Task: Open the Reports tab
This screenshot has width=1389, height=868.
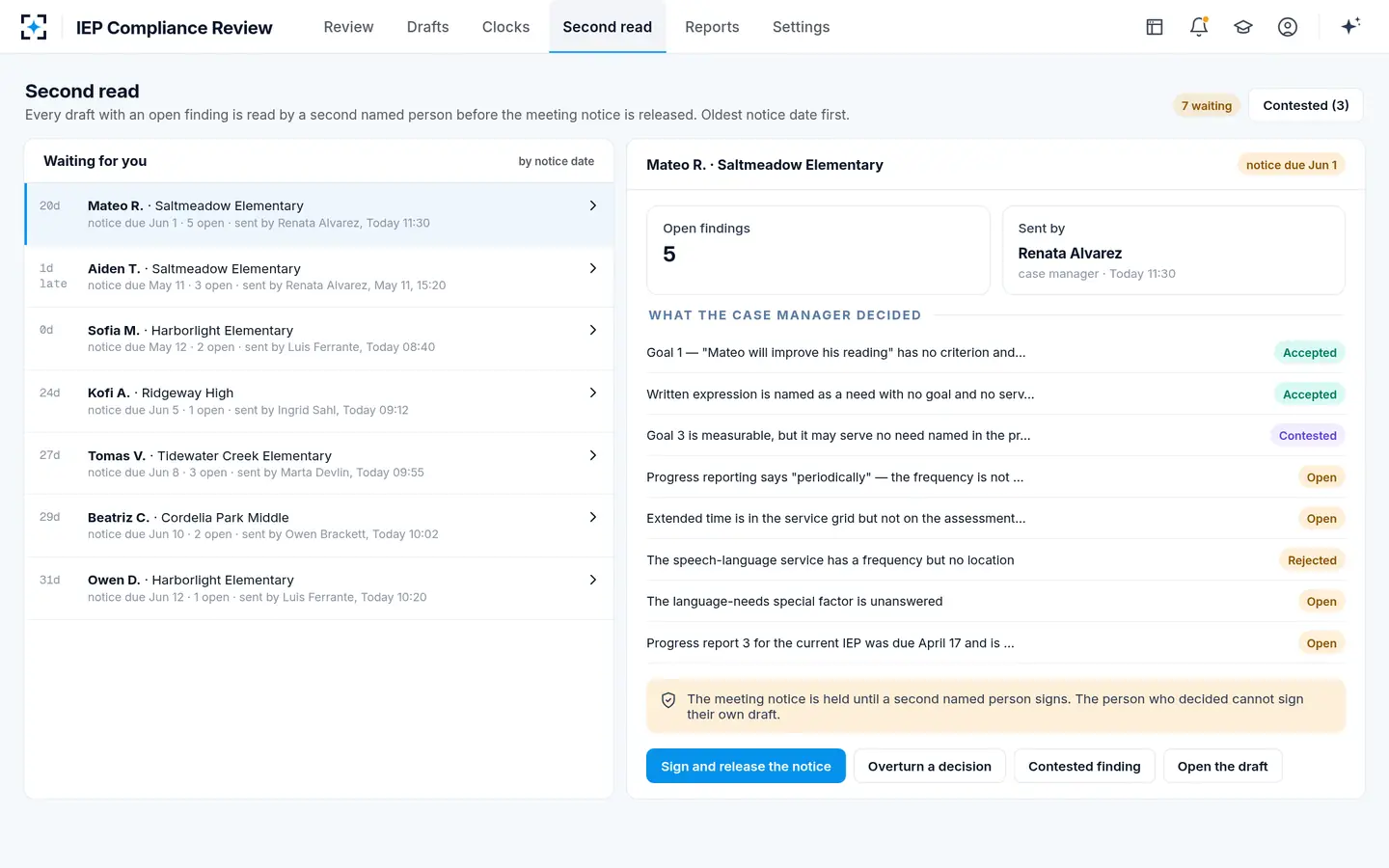Action: [712, 27]
